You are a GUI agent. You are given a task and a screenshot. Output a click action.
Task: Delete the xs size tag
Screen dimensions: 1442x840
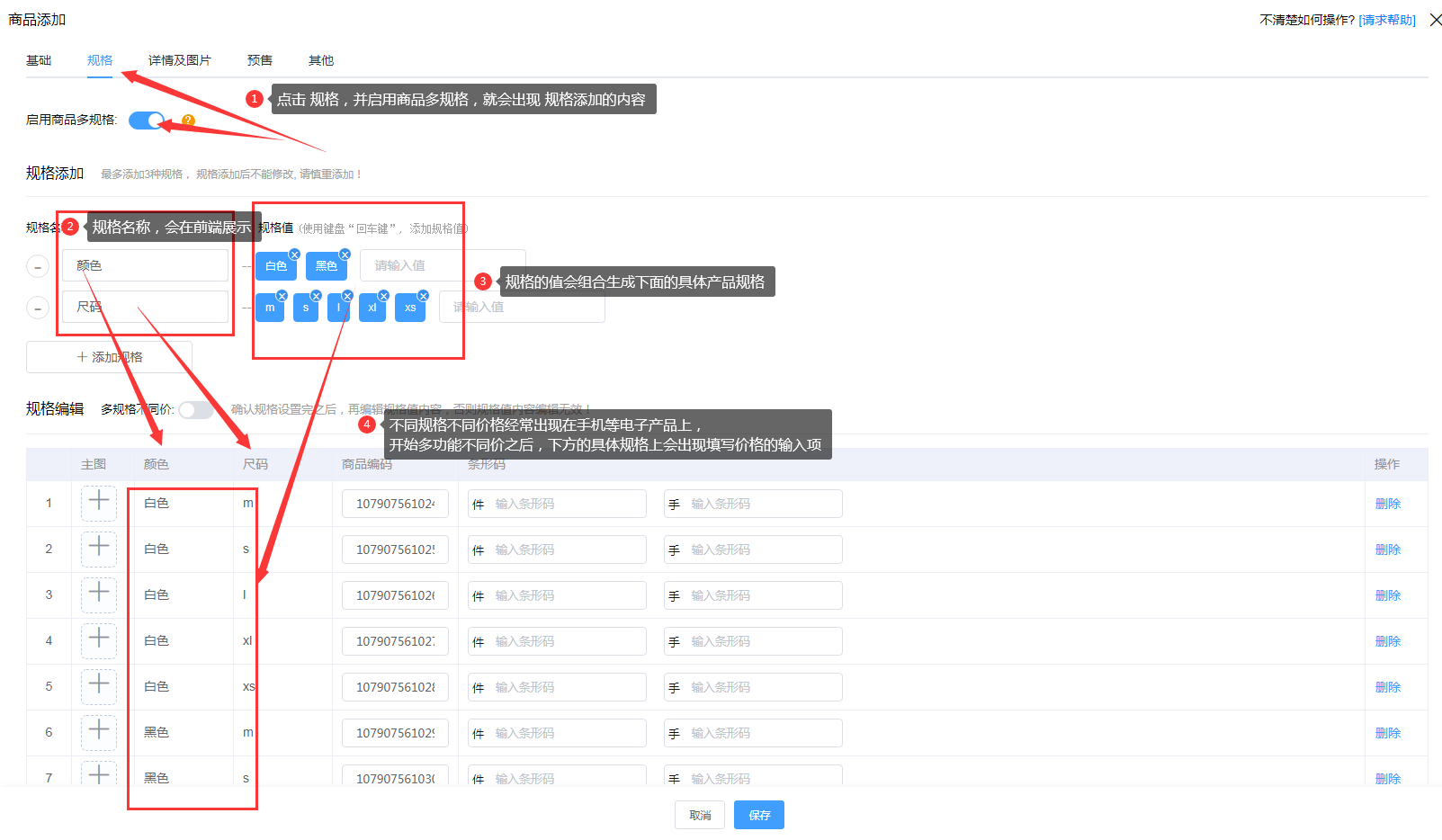tap(424, 296)
